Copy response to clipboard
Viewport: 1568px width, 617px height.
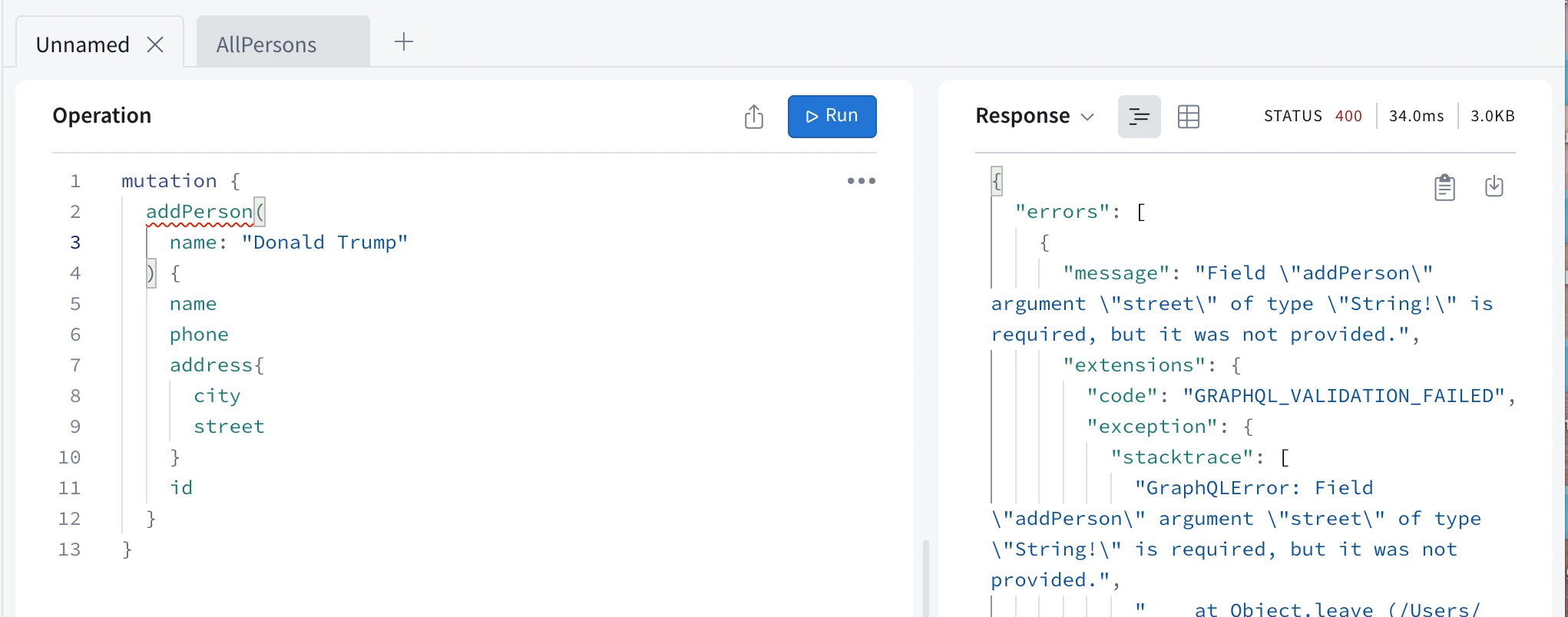[1444, 186]
